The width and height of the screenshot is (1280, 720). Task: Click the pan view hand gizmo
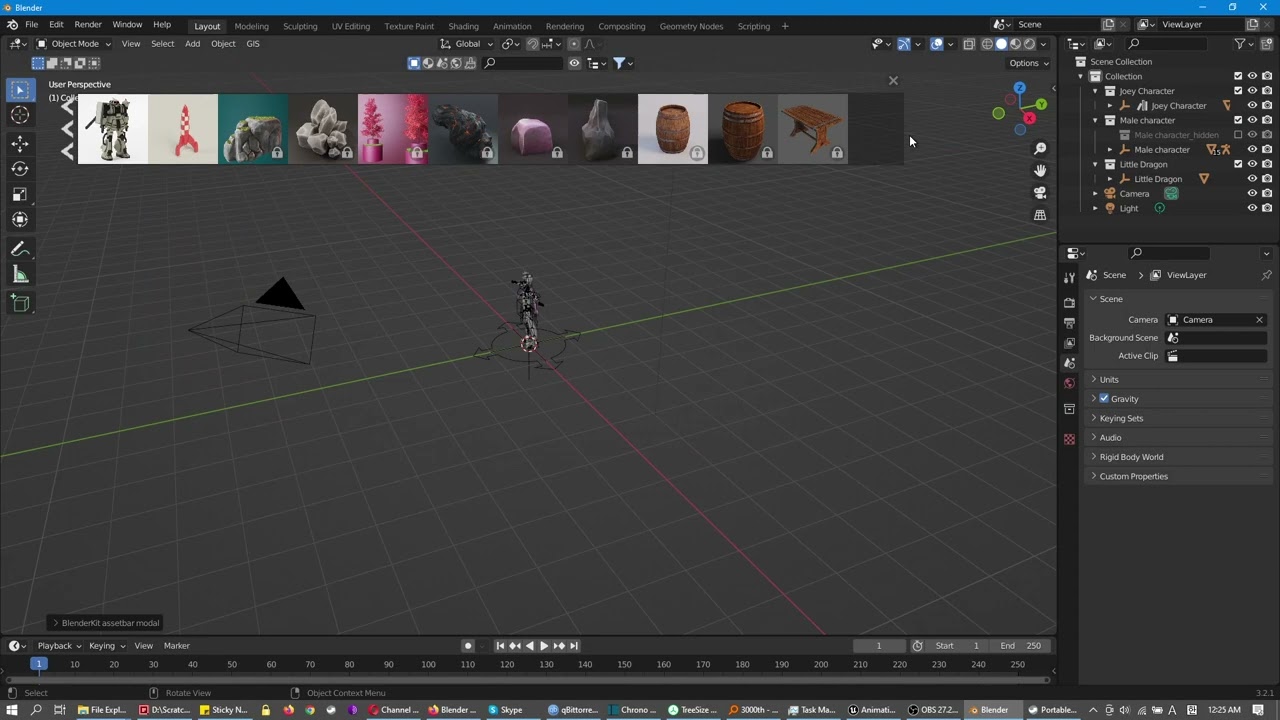1040,171
